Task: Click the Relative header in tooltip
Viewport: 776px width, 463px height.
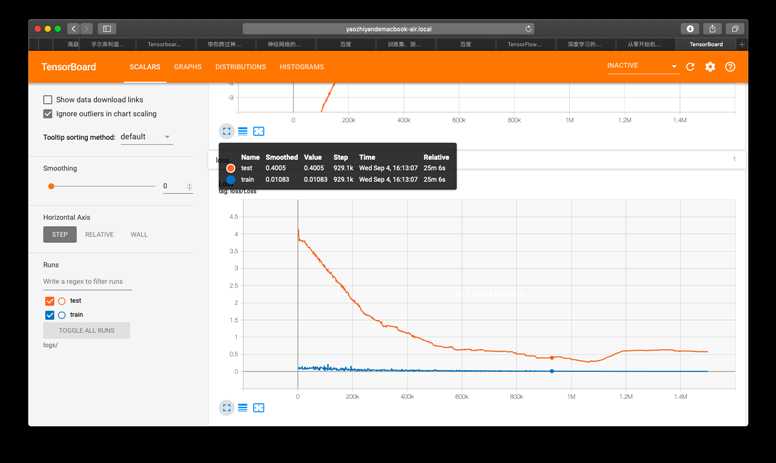Action: click(436, 157)
